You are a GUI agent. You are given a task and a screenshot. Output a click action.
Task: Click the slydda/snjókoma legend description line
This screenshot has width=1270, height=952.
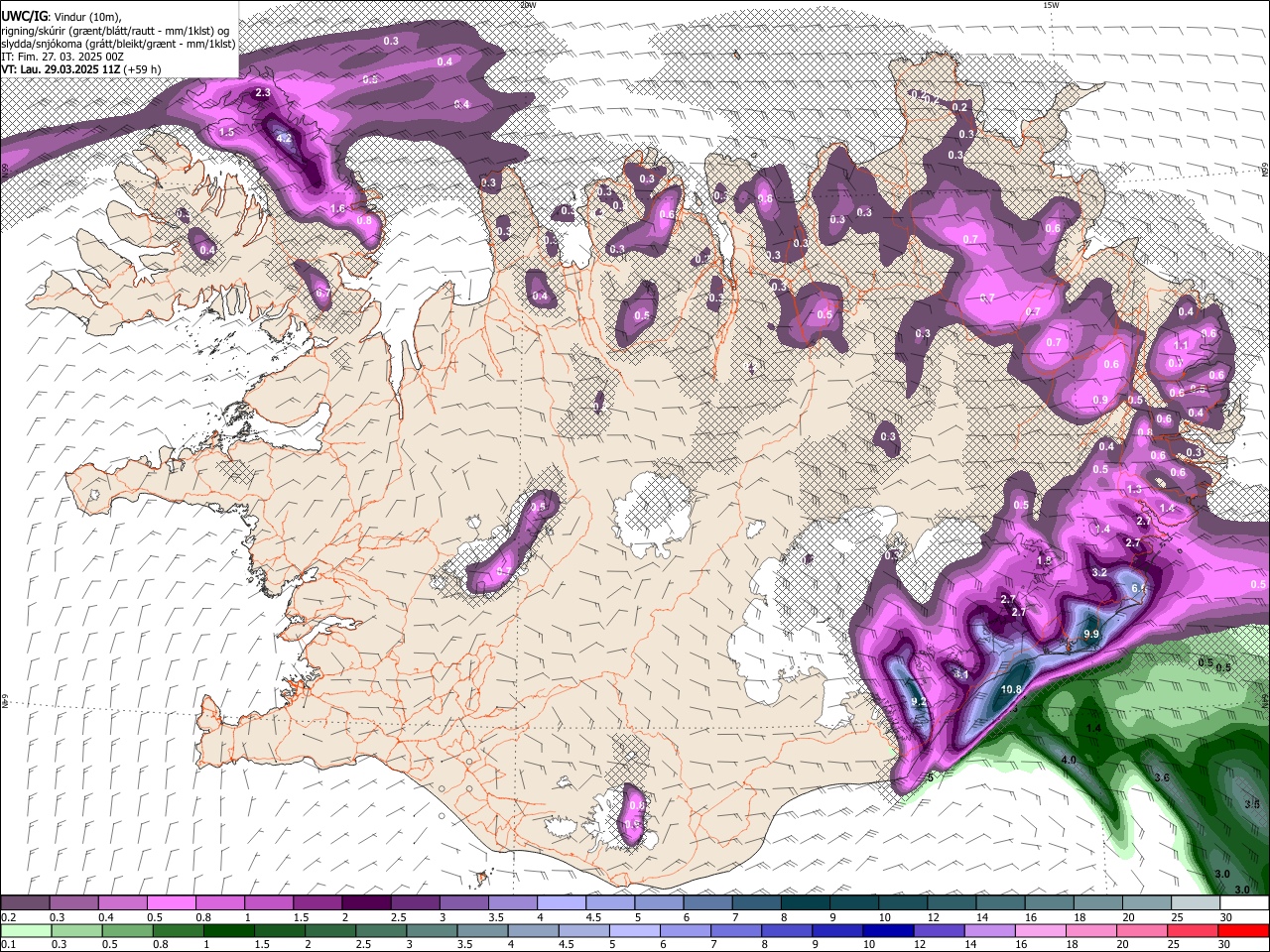point(118,44)
